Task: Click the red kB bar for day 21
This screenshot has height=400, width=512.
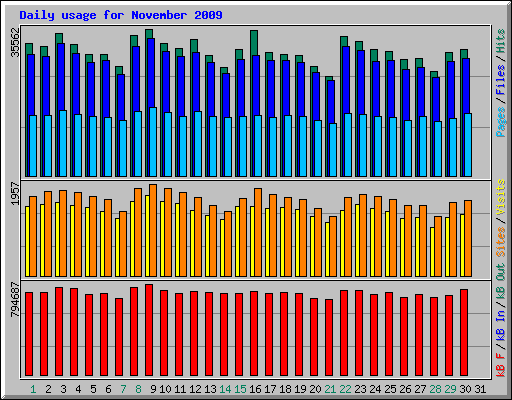Action: coord(329,338)
